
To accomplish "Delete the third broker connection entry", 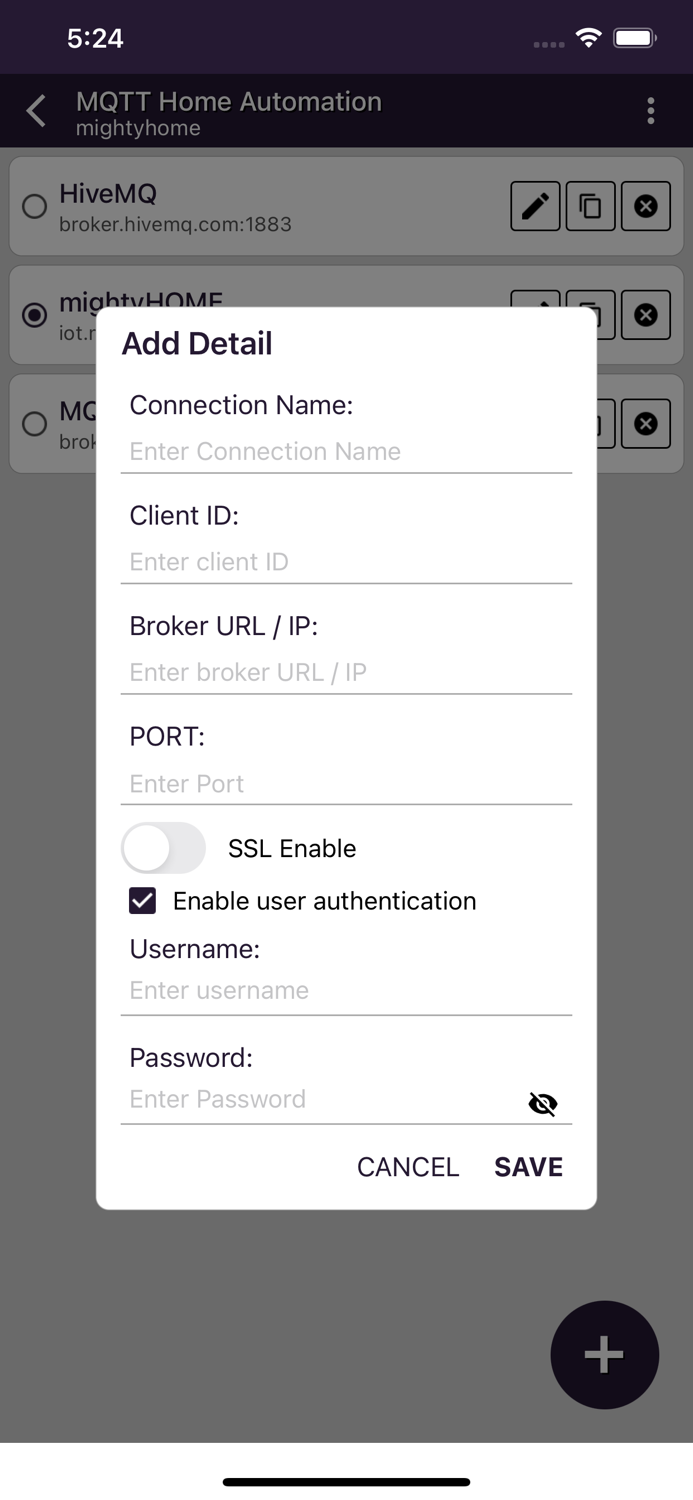I will pyautogui.click(x=645, y=423).
